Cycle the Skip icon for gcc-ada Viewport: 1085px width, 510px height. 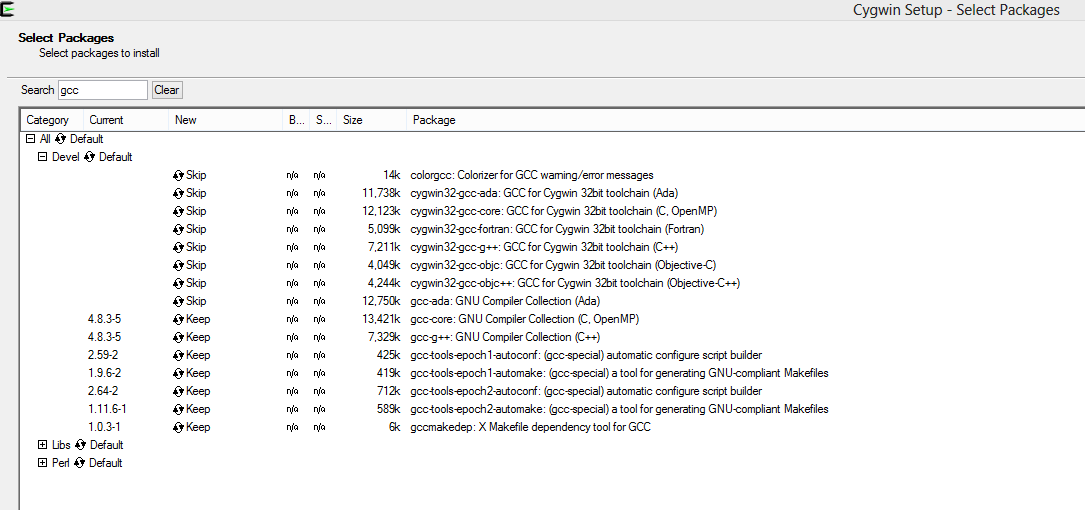(x=179, y=301)
